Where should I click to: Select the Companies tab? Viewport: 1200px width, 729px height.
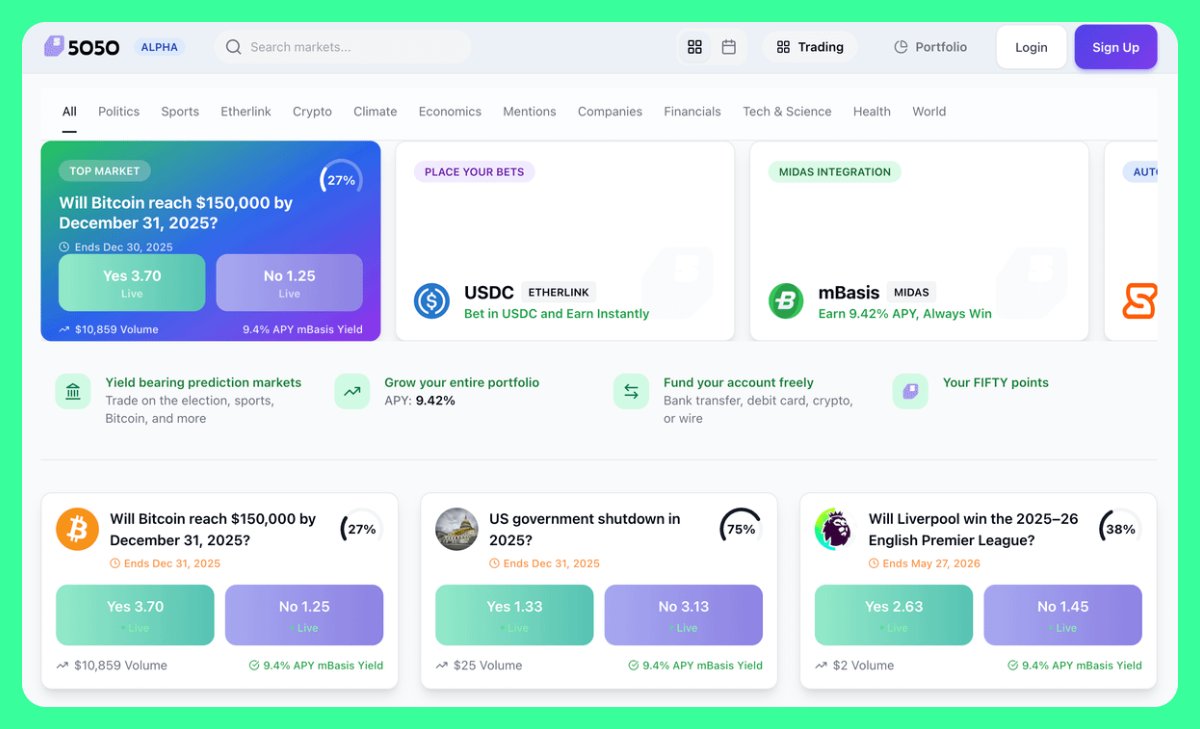(610, 112)
